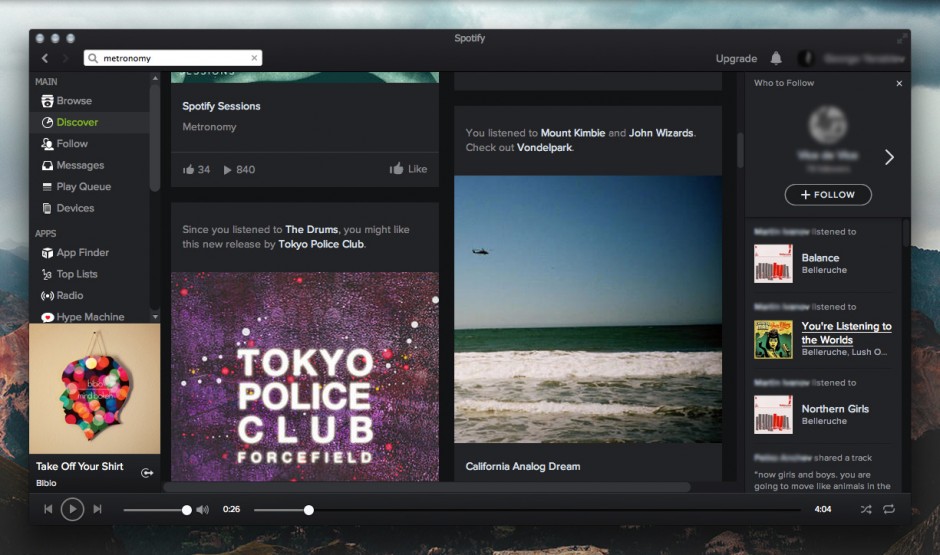Click the California Analog Dream title

523,466
